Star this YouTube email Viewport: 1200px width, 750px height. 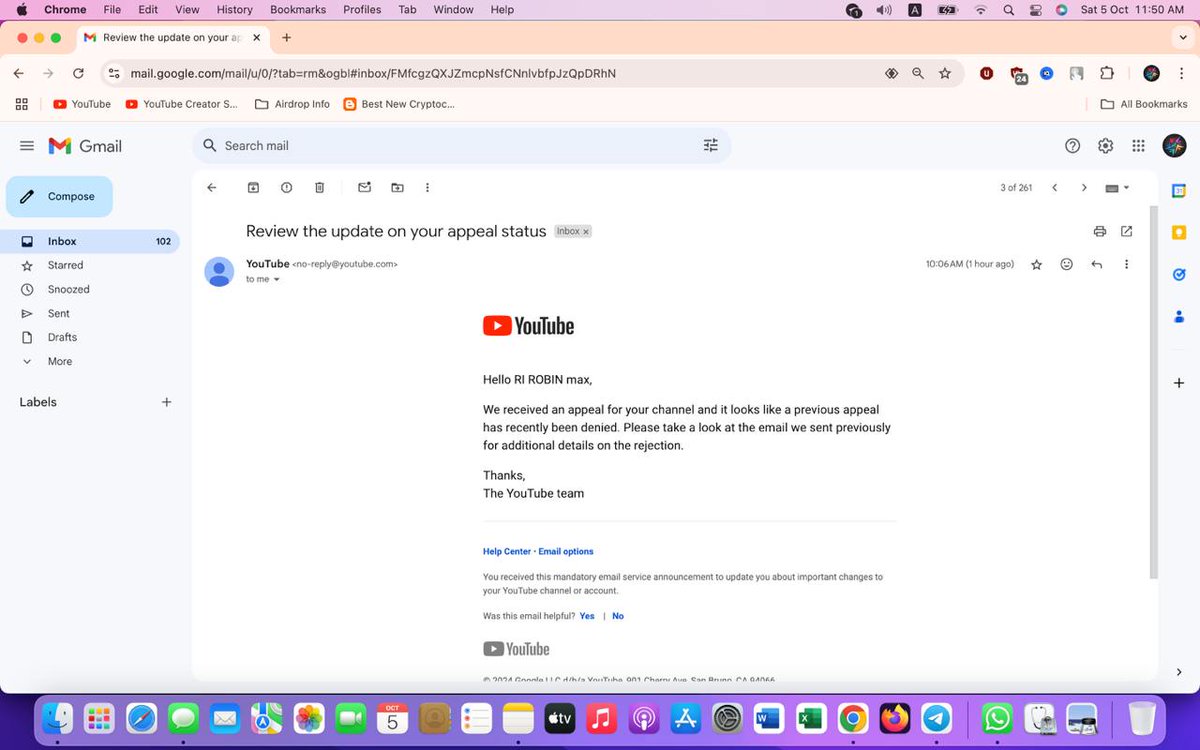coord(1037,265)
